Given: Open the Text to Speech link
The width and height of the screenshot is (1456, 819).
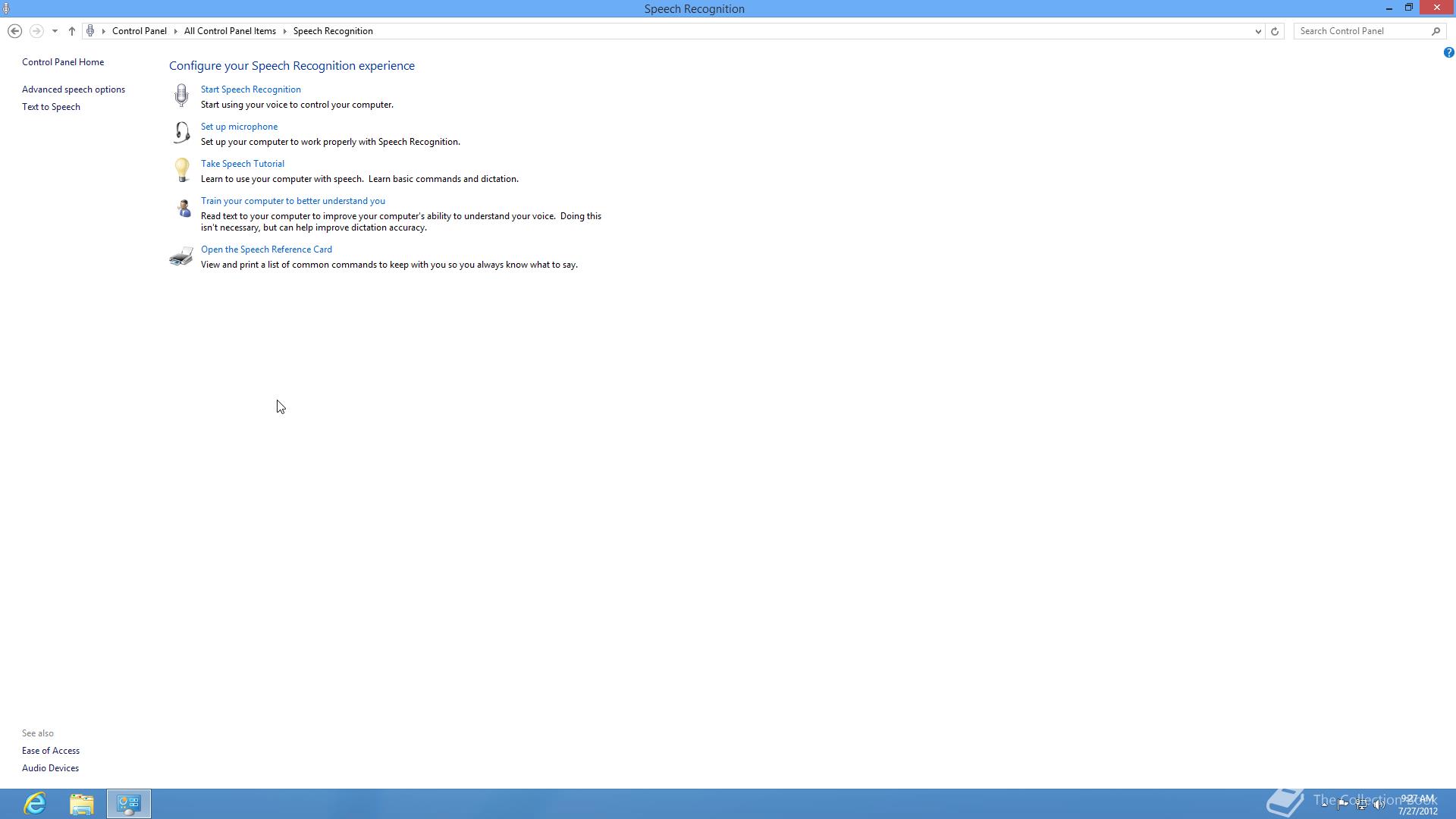Looking at the screenshot, I should click(x=51, y=107).
